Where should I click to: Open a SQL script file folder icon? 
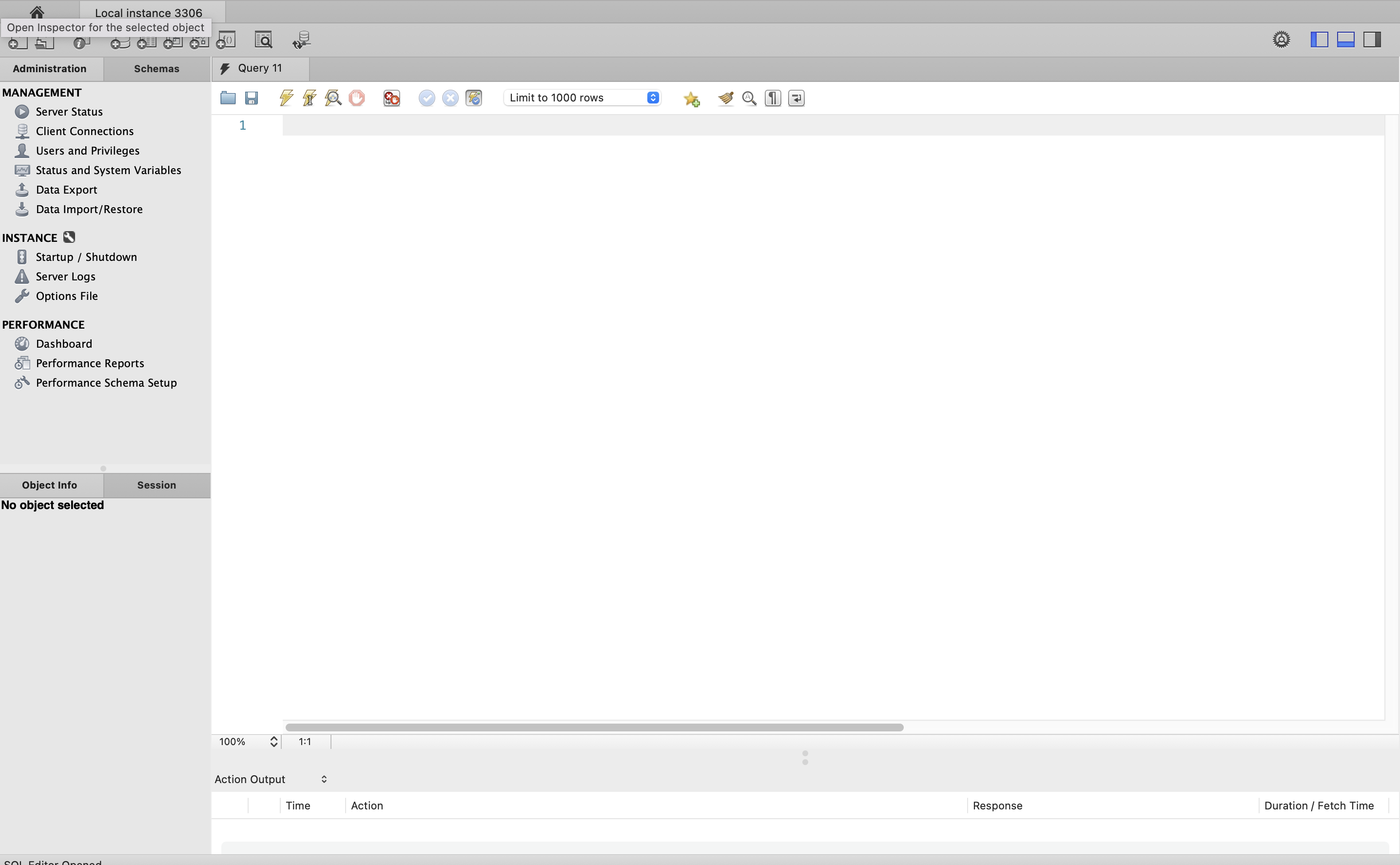pos(228,98)
